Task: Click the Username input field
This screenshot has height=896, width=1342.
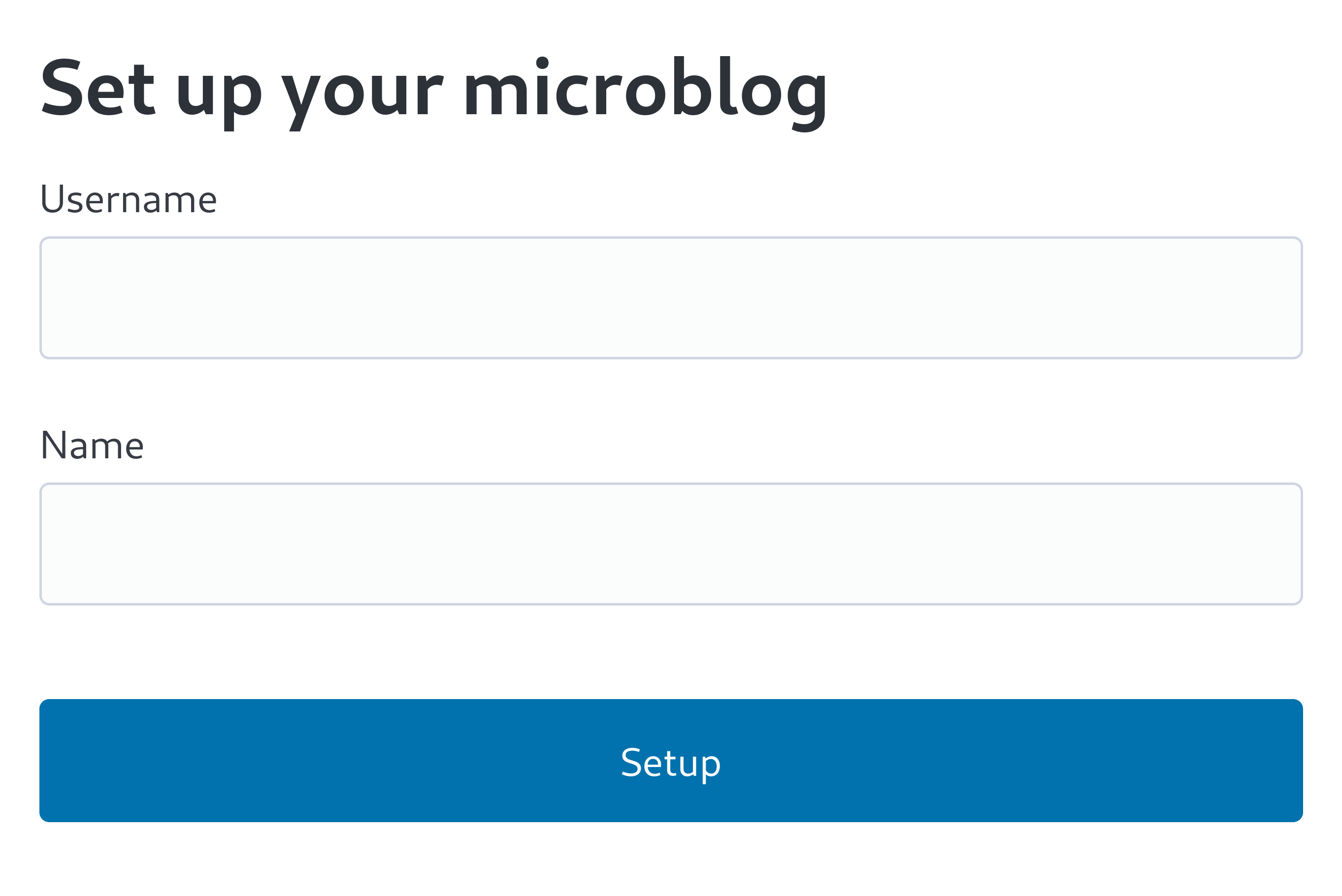Action: tap(671, 298)
